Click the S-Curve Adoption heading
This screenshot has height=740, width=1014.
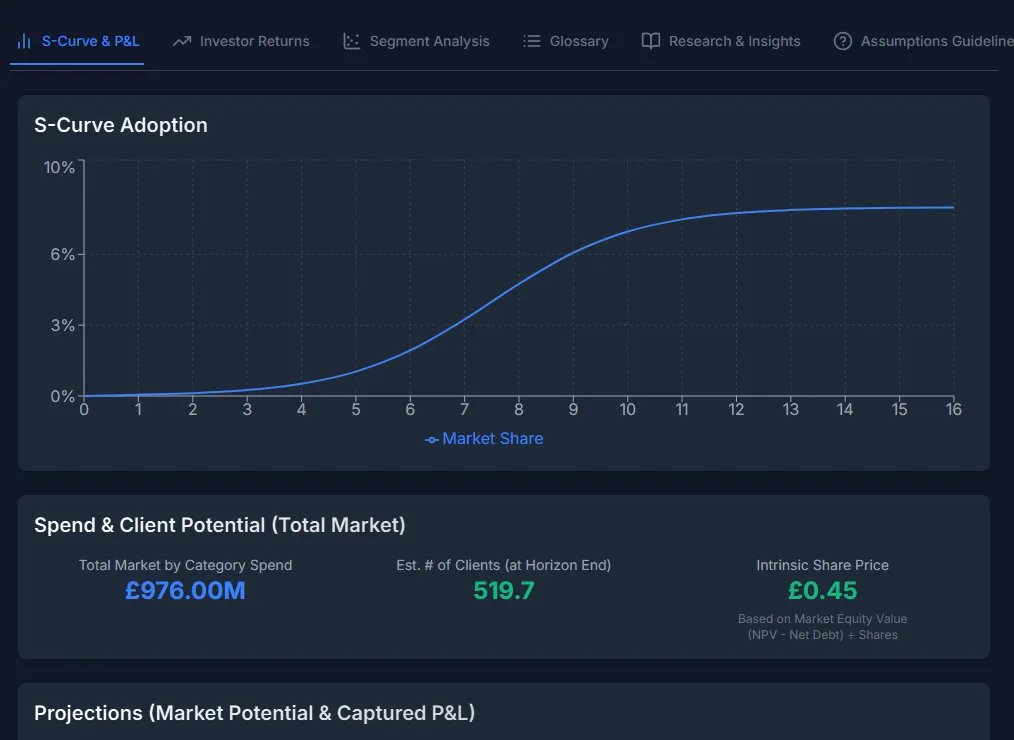coord(121,125)
